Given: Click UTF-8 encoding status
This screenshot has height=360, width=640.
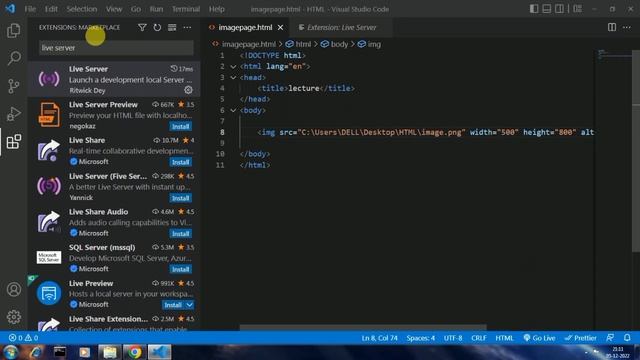Looking at the screenshot, I should tap(453, 338).
